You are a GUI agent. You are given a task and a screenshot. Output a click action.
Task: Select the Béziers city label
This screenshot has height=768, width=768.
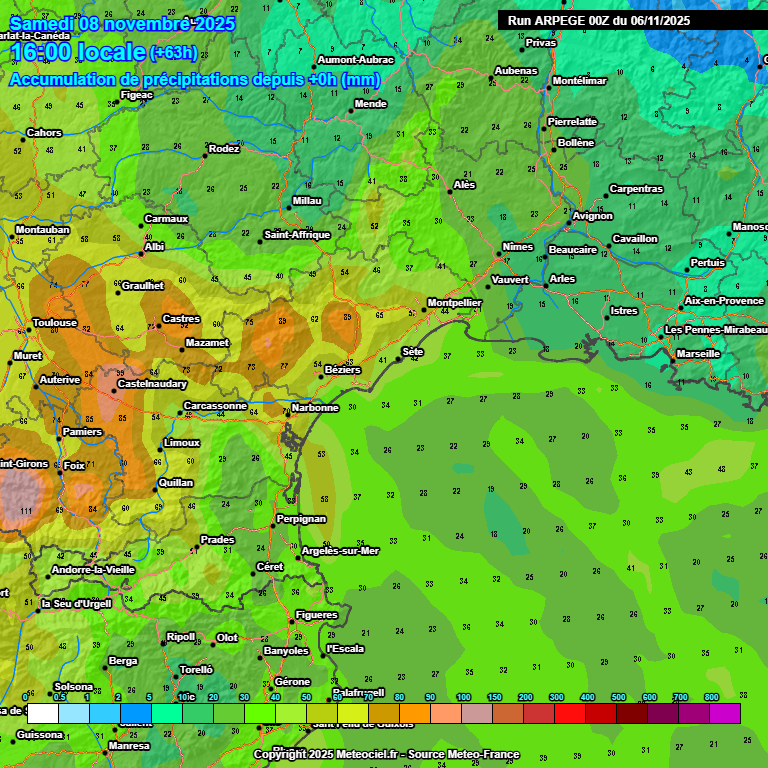pyautogui.click(x=343, y=370)
